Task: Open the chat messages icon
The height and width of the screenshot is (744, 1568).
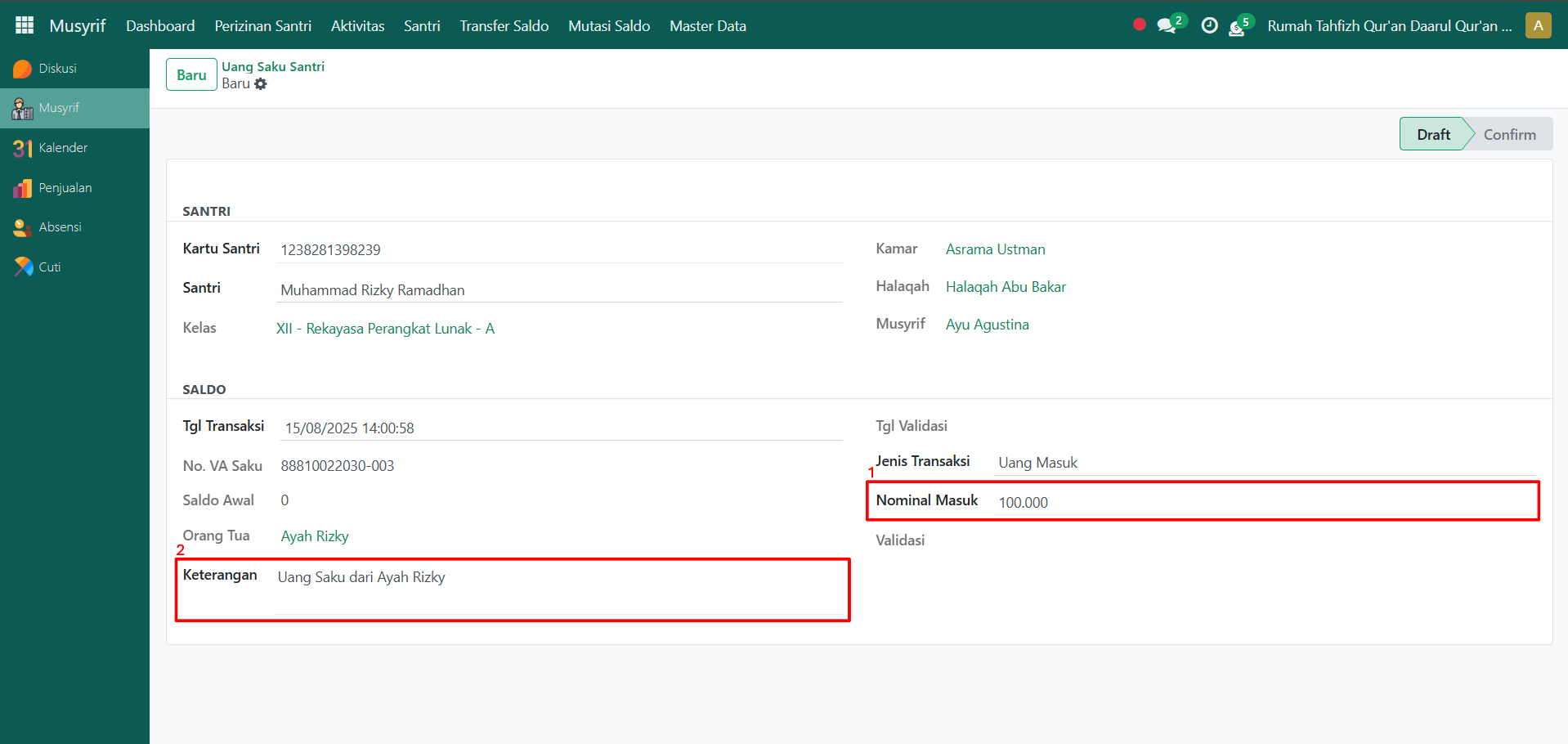Action: 1167,26
